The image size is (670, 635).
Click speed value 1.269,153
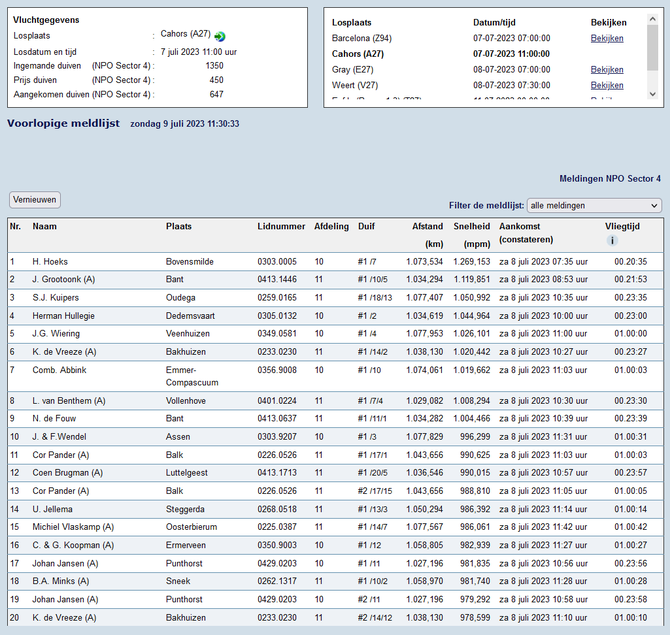point(472,262)
